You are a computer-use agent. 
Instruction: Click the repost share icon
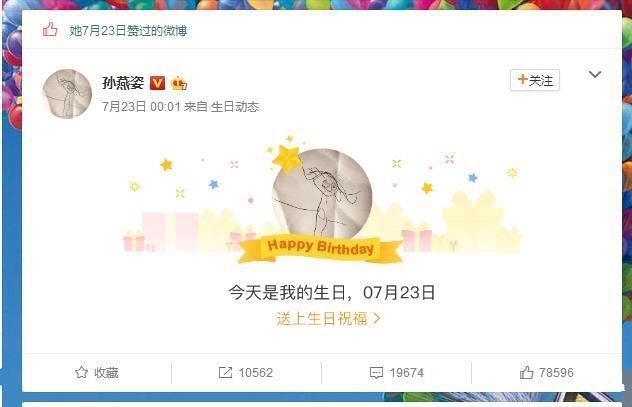coord(225,372)
